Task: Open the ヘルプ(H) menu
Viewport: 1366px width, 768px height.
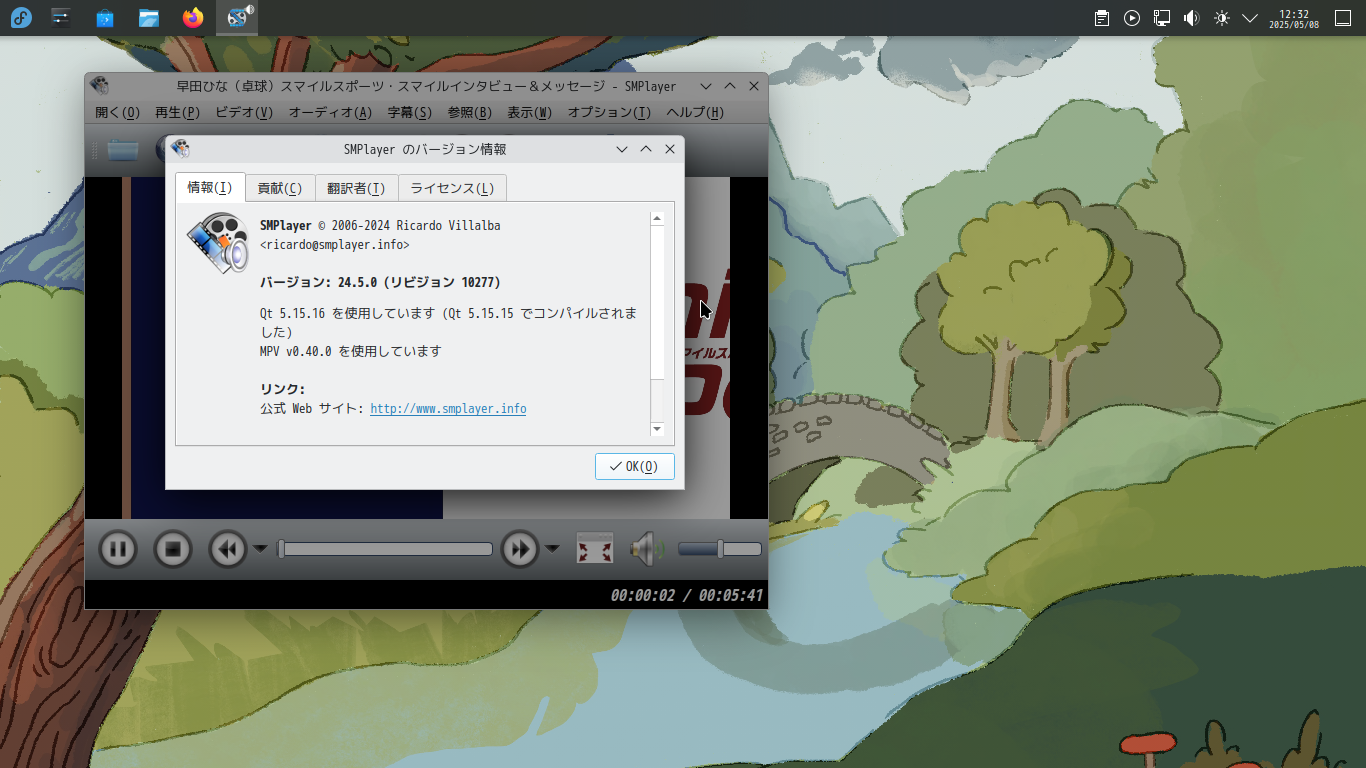Action: (x=695, y=112)
